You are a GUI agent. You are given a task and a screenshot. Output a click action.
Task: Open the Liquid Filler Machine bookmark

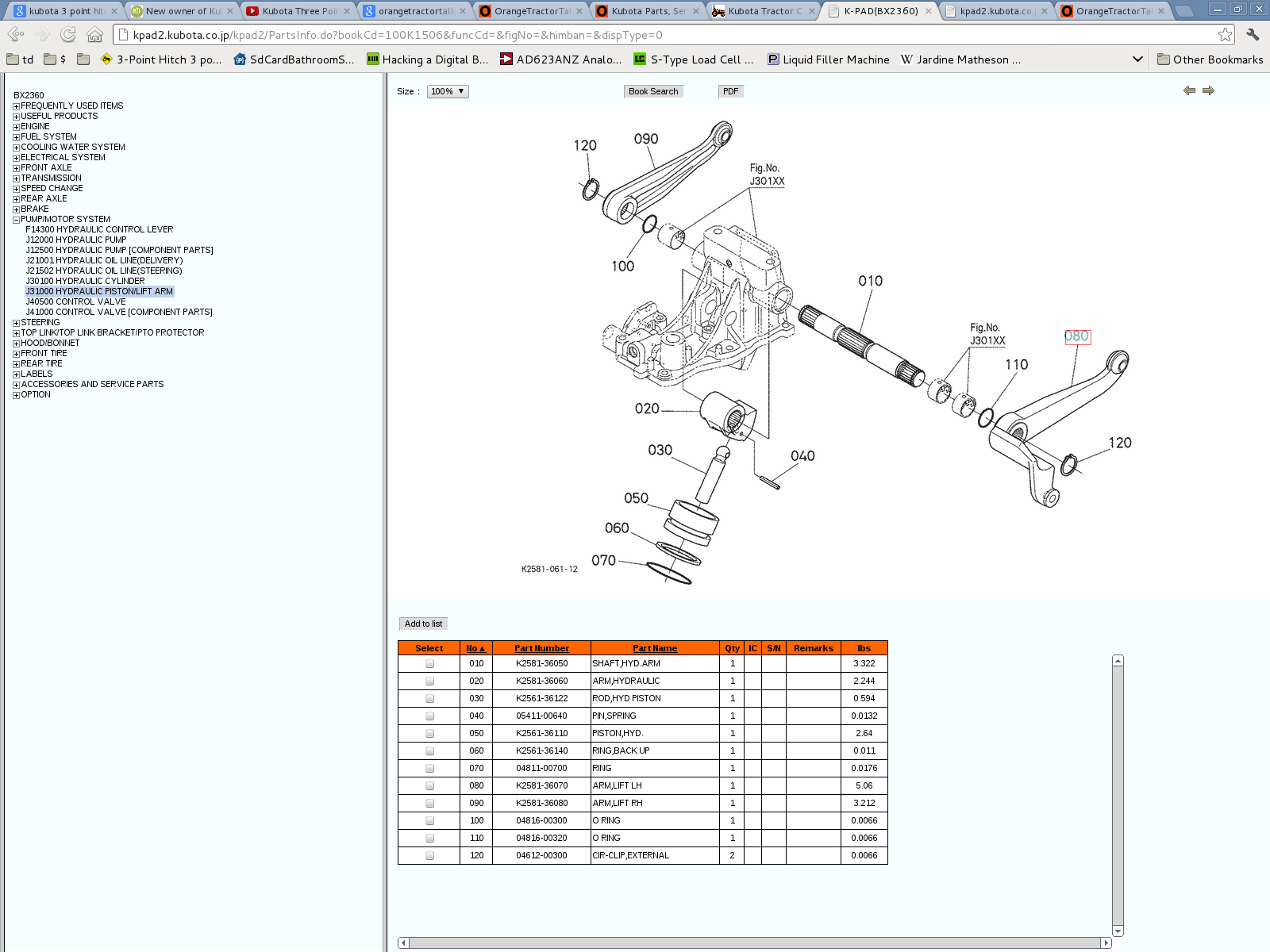point(828,59)
